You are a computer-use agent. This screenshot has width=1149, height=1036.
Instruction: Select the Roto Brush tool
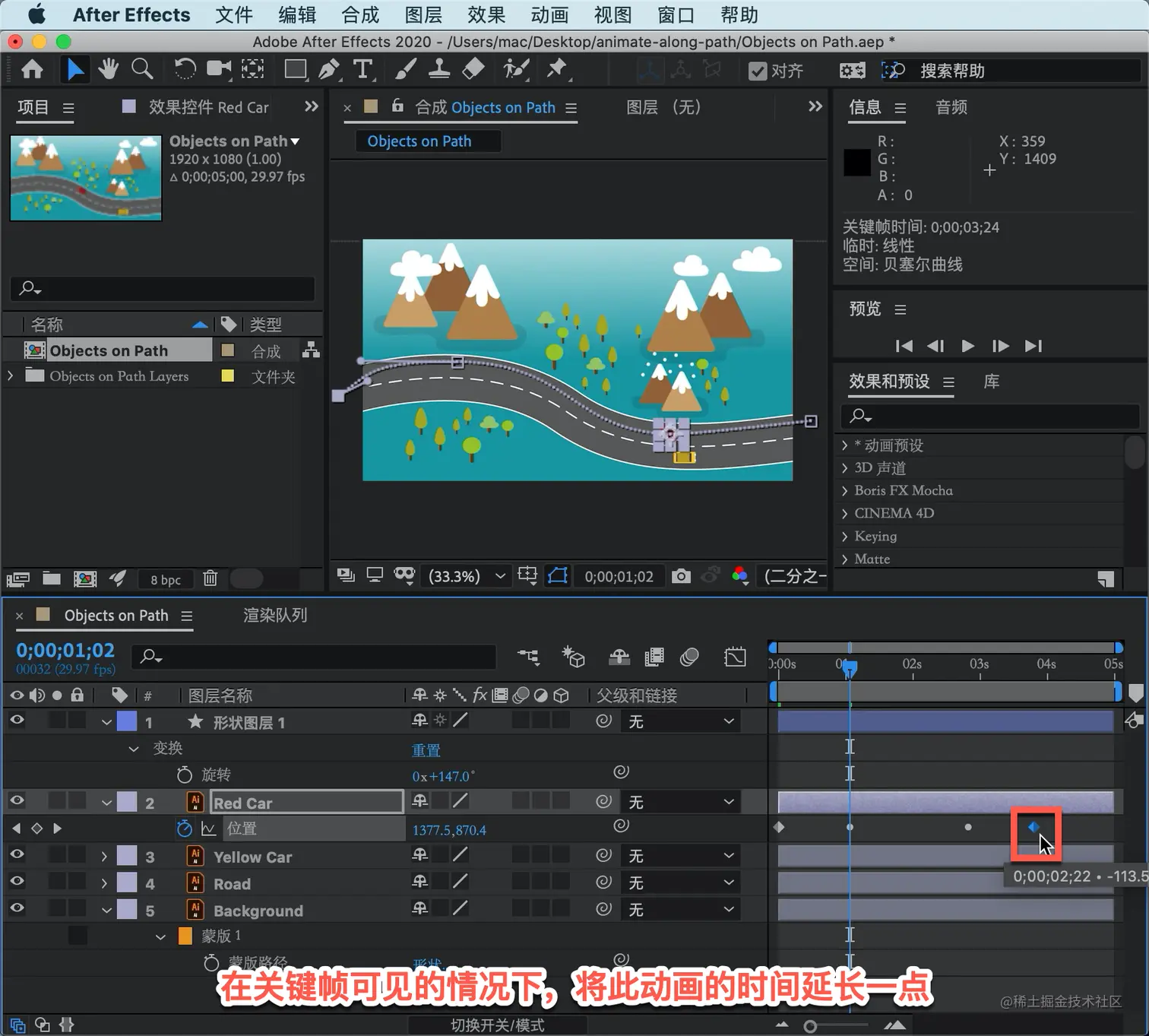pyautogui.click(x=516, y=69)
